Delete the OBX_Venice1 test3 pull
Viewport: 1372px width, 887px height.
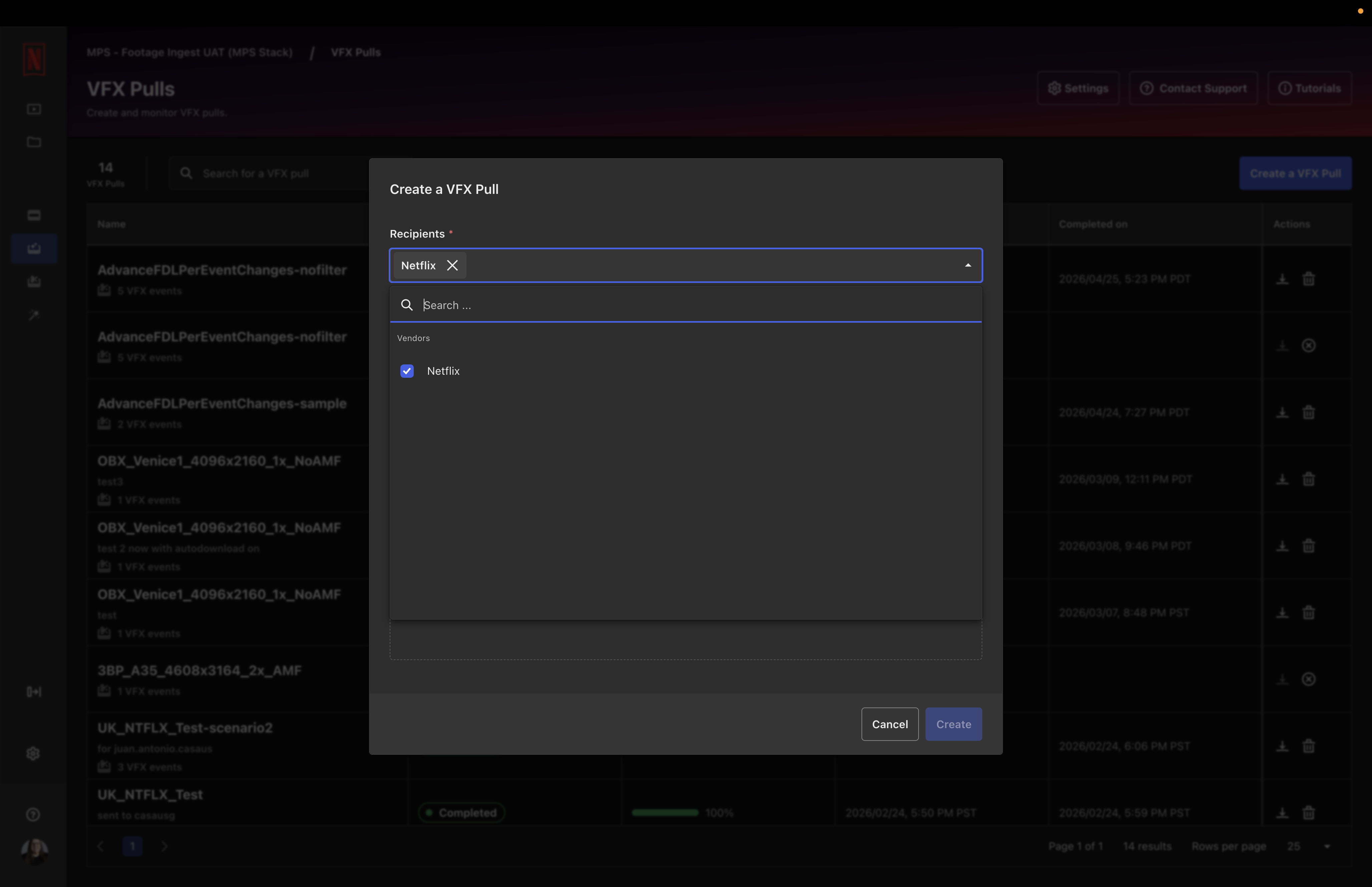[x=1309, y=479]
